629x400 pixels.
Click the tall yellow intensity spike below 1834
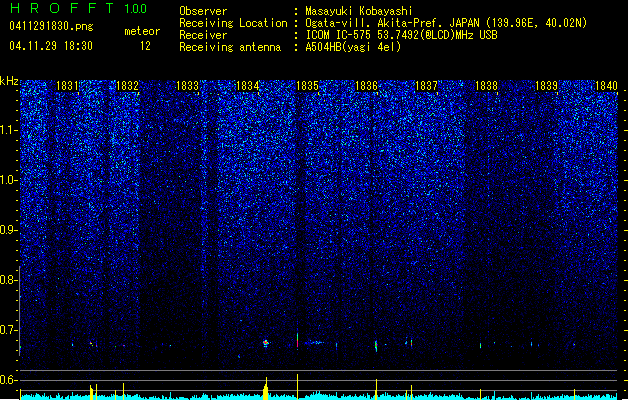(x=266, y=388)
